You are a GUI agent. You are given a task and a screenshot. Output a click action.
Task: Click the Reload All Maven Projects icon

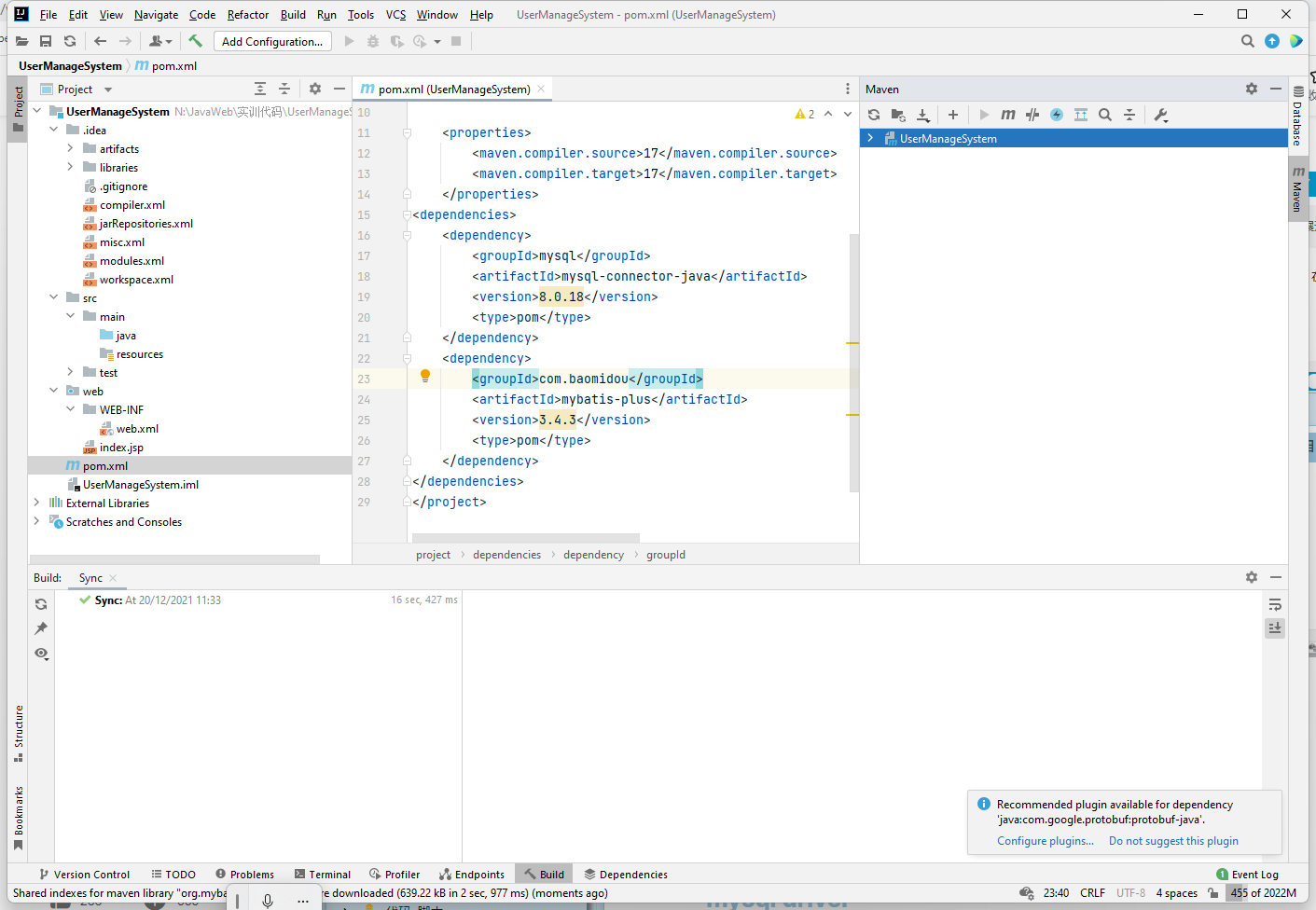click(x=874, y=115)
